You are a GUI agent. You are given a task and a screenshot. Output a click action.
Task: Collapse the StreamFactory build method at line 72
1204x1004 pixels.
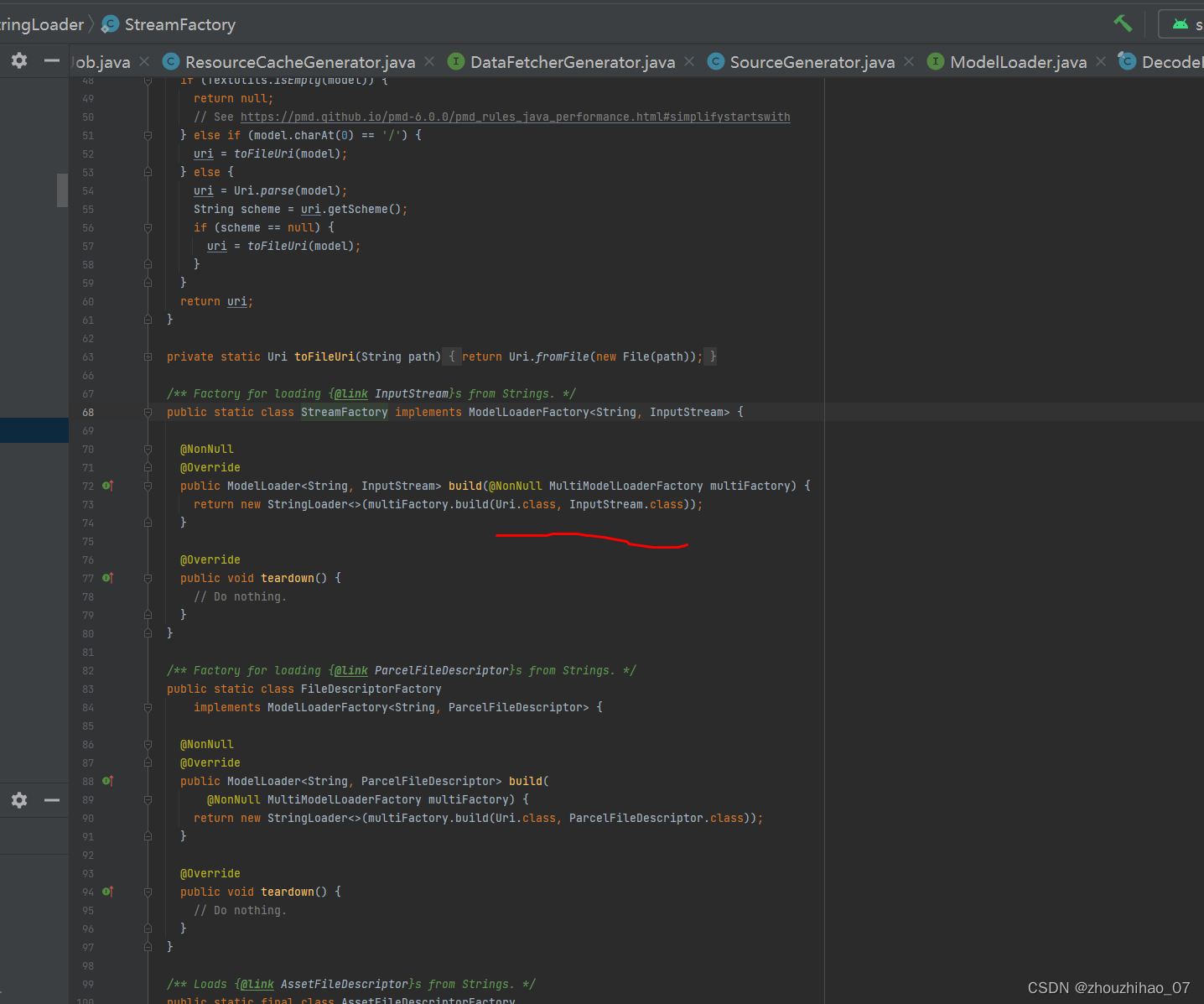click(x=148, y=486)
